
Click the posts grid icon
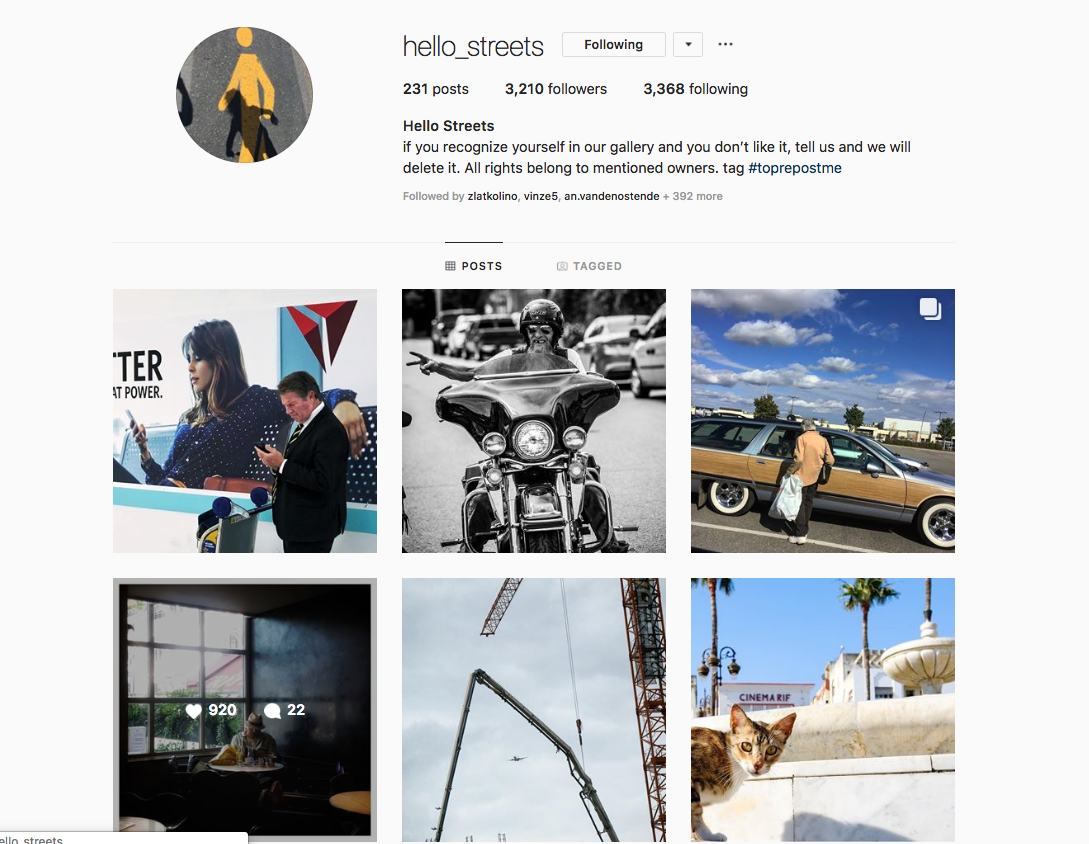point(450,266)
